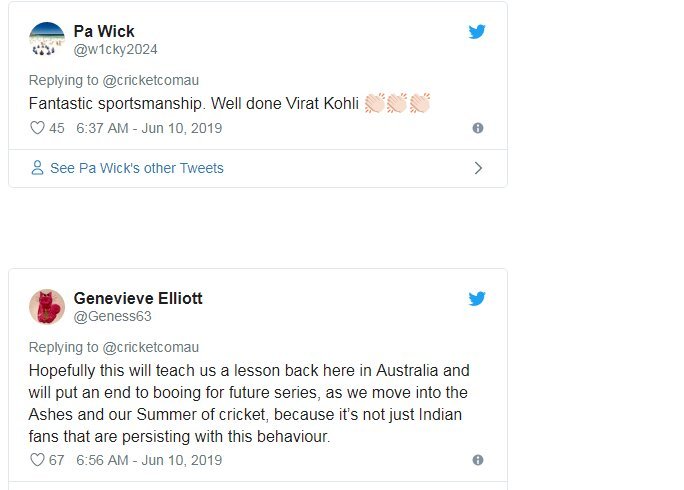The width and height of the screenshot is (684, 490).
Task: Visit the @w1cky2024 handle
Action: (116, 49)
